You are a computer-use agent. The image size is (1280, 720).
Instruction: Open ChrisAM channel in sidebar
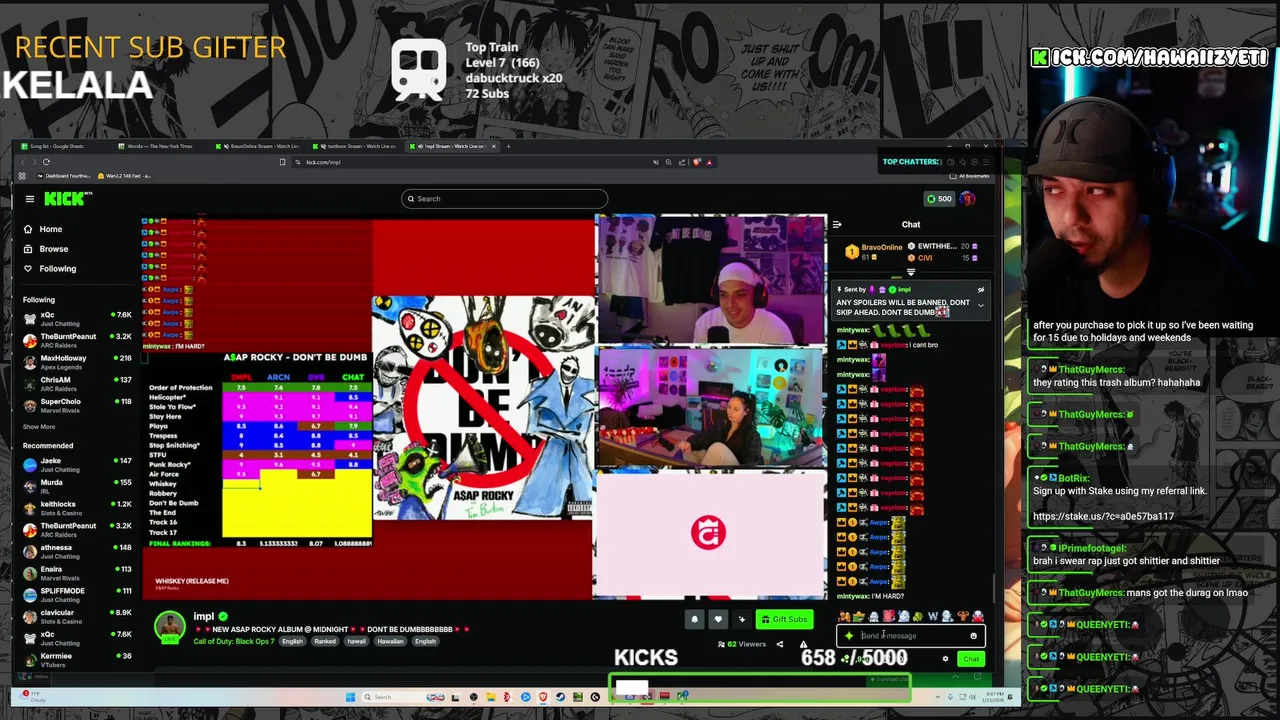point(78,383)
